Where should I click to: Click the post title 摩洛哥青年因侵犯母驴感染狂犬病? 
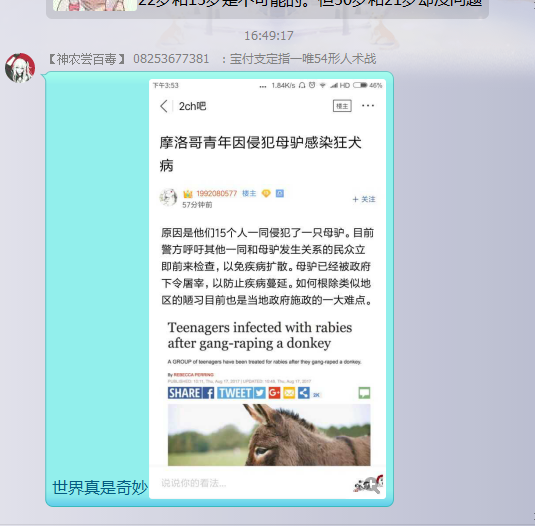(260, 154)
